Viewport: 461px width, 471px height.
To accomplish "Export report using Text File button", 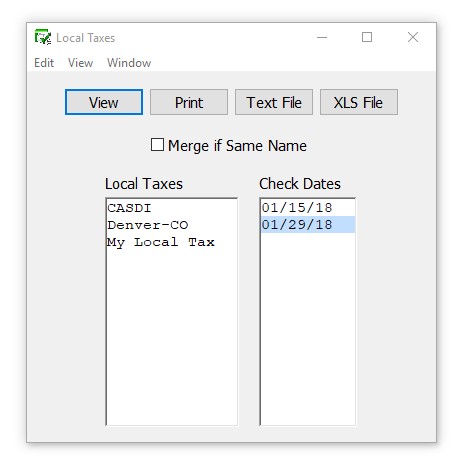I will [x=274, y=102].
